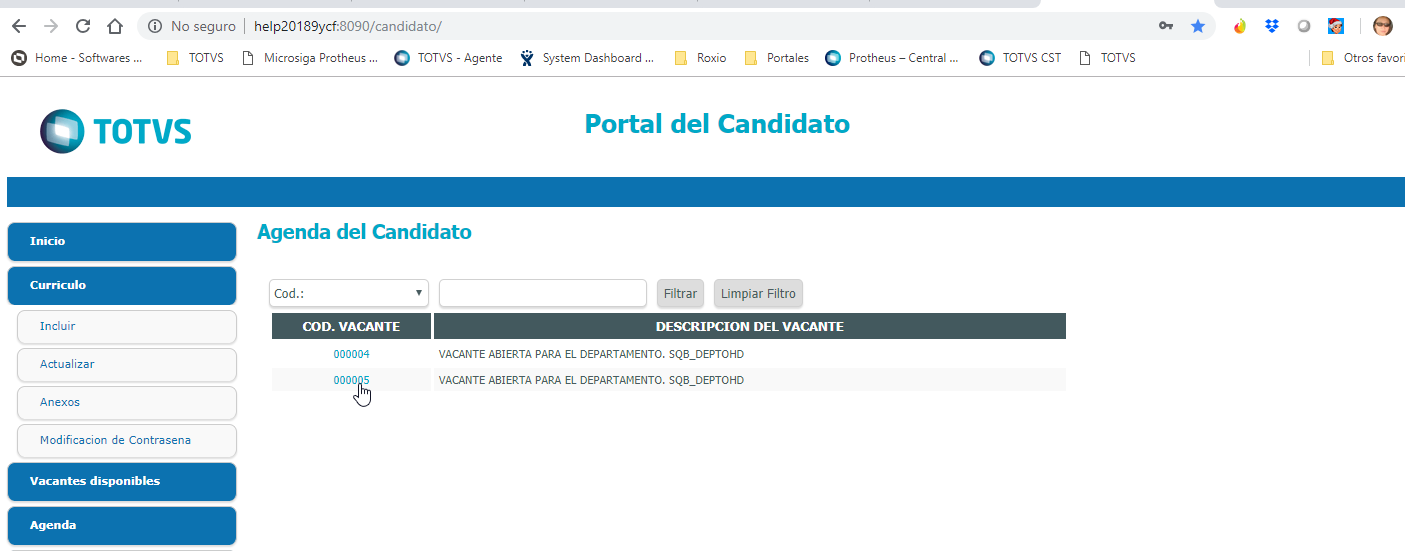Open the flame-shaped extension icon
The height and width of the screenshot is (551, 1405).
[1240, 26]
